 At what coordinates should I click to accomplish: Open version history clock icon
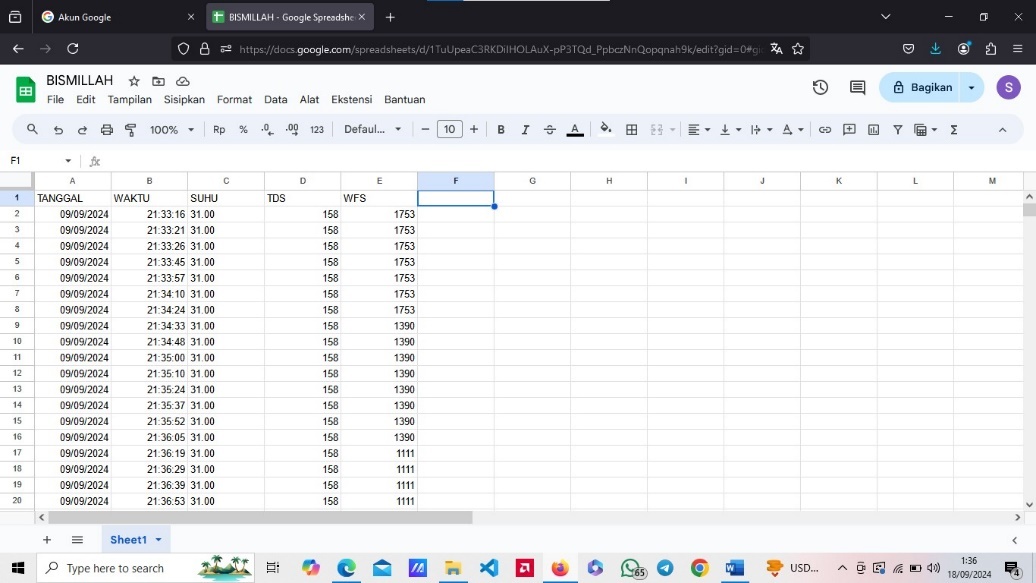pos(820,88)
